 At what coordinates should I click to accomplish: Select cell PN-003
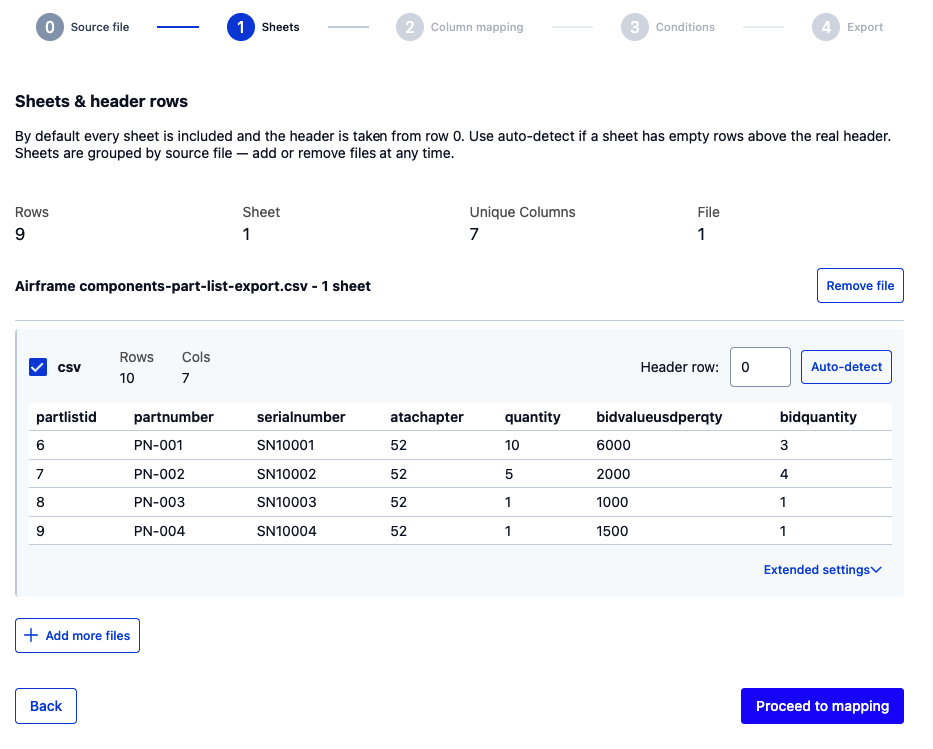159,502
